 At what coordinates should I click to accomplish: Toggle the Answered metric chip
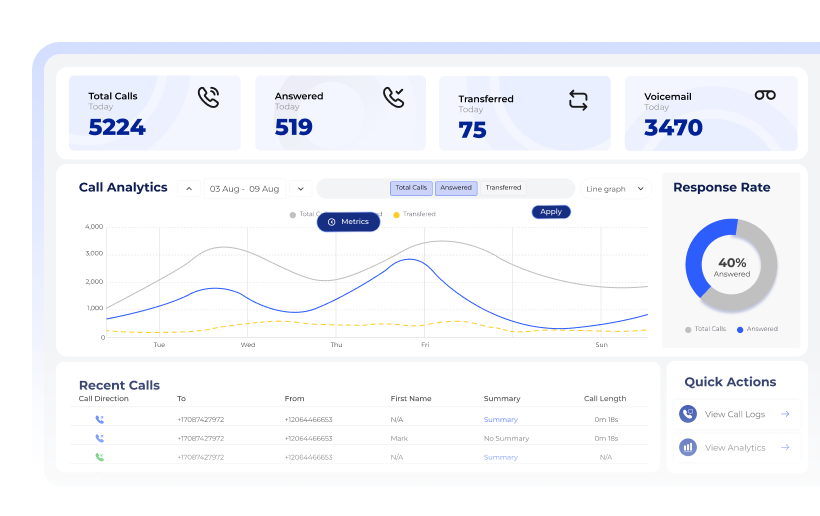pyautogui.click(x=456, y=188)
